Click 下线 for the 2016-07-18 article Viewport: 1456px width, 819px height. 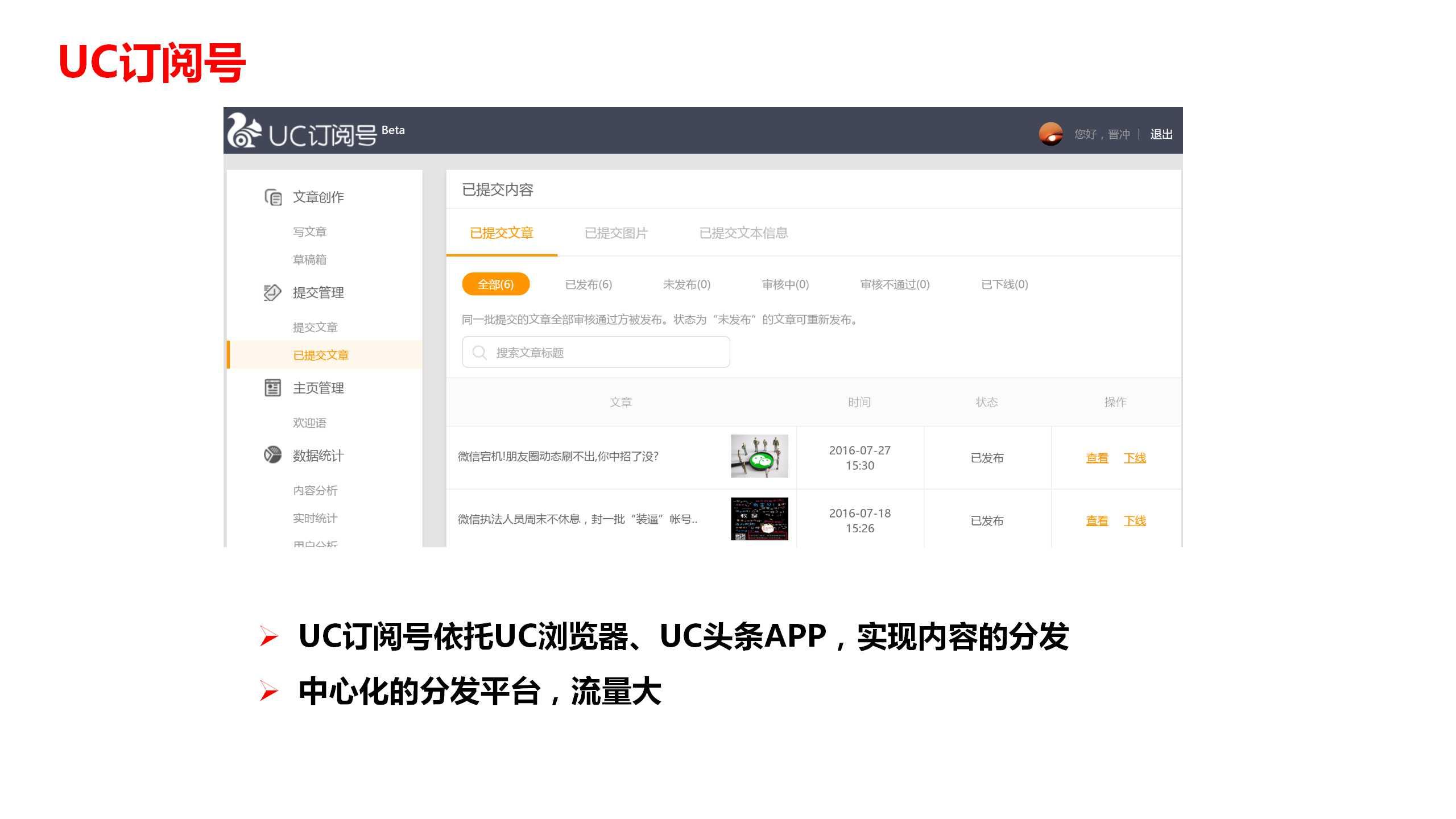pos(1135,520)
